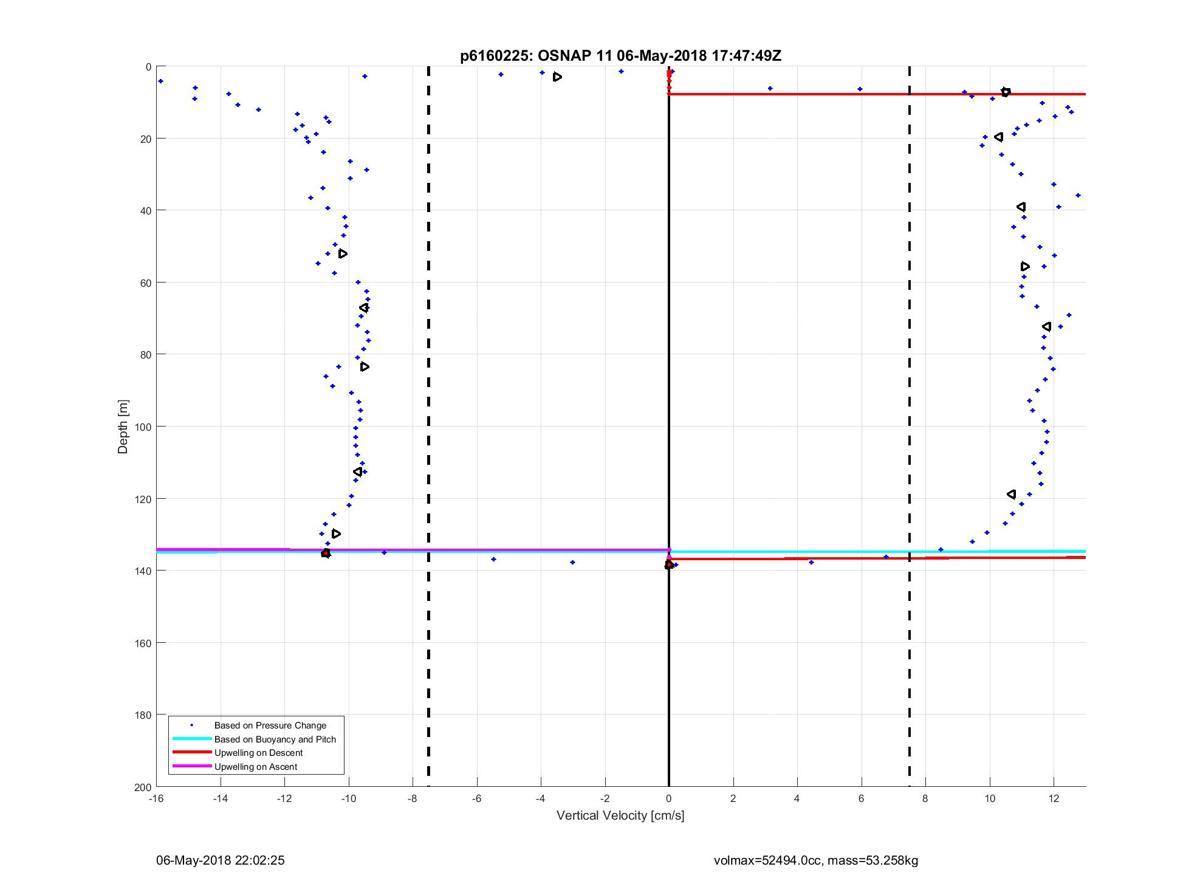Click x-axis tick label 4

[x=797, y=799]
